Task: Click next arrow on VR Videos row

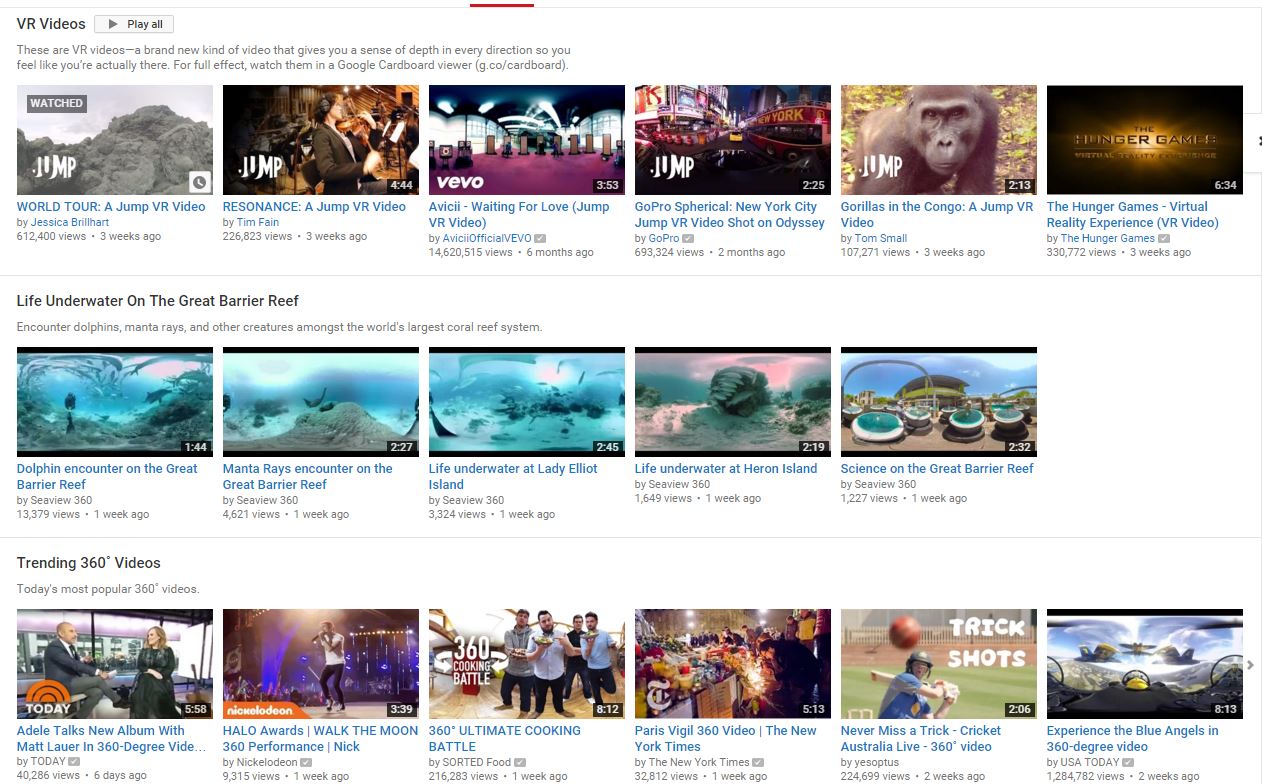Action: [x=1257, y=141]
